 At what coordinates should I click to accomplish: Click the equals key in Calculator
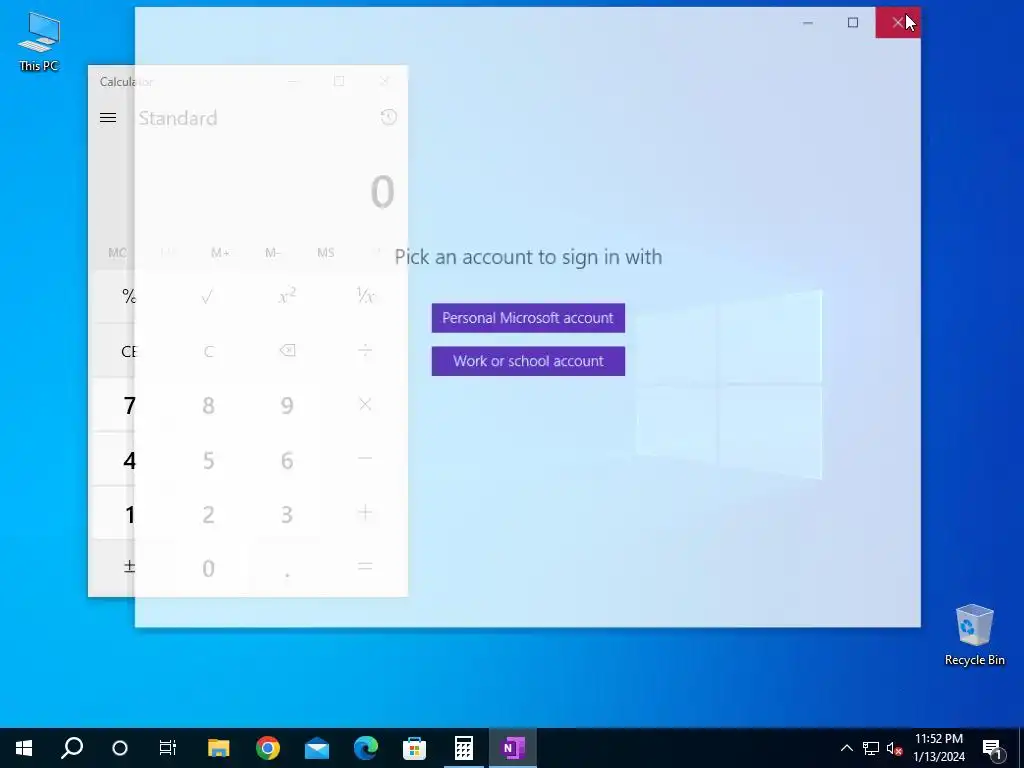pos(365,568)
